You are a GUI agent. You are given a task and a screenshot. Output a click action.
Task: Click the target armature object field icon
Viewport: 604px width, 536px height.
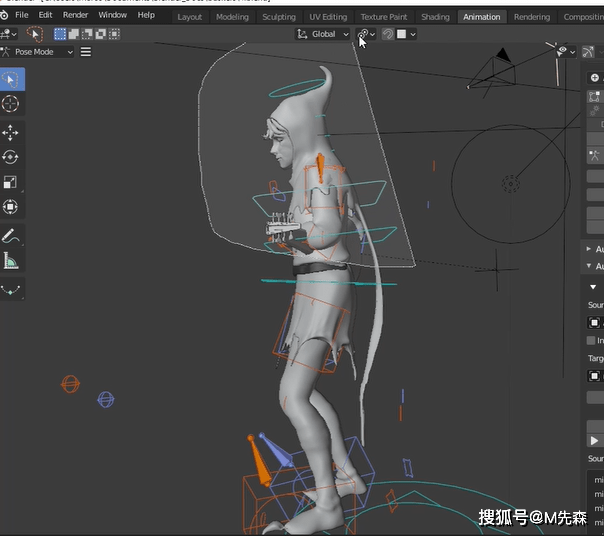pos(594,376)
